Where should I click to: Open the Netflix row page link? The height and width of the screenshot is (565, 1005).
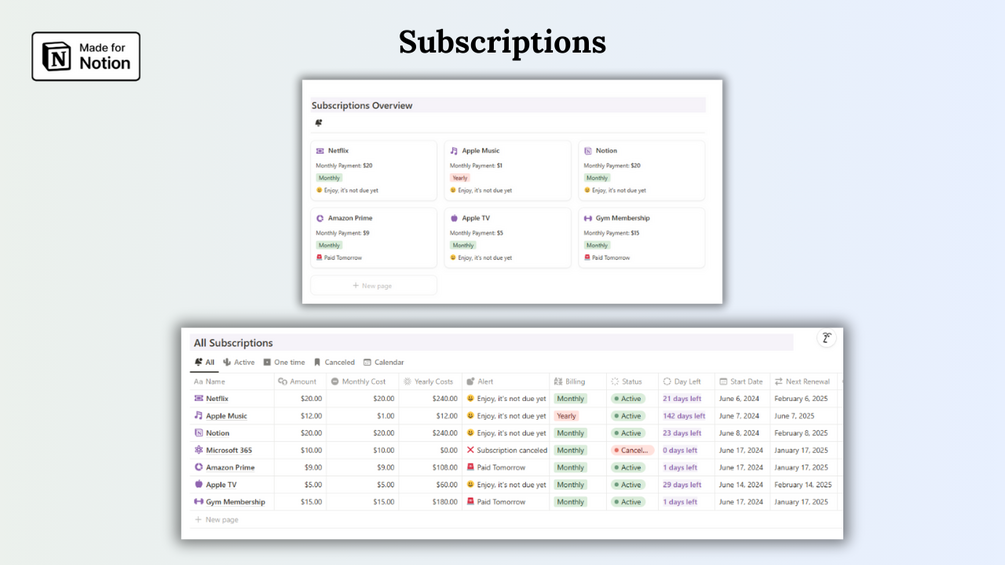point(217,398)
